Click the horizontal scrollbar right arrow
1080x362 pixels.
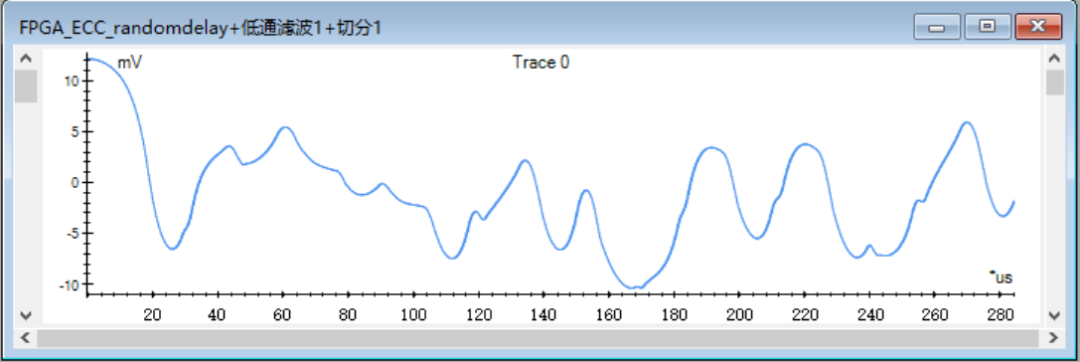click(x=1052, y=338)
